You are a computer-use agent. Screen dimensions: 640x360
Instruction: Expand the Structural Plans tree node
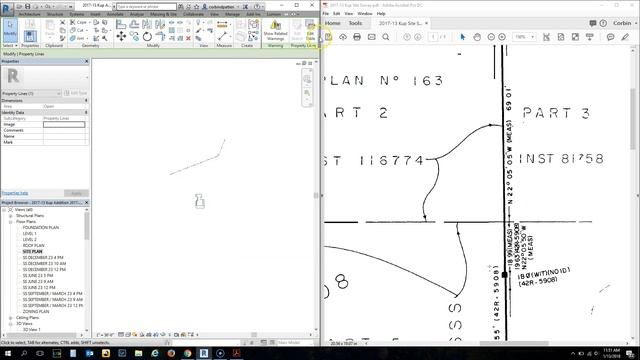point(11,216)
